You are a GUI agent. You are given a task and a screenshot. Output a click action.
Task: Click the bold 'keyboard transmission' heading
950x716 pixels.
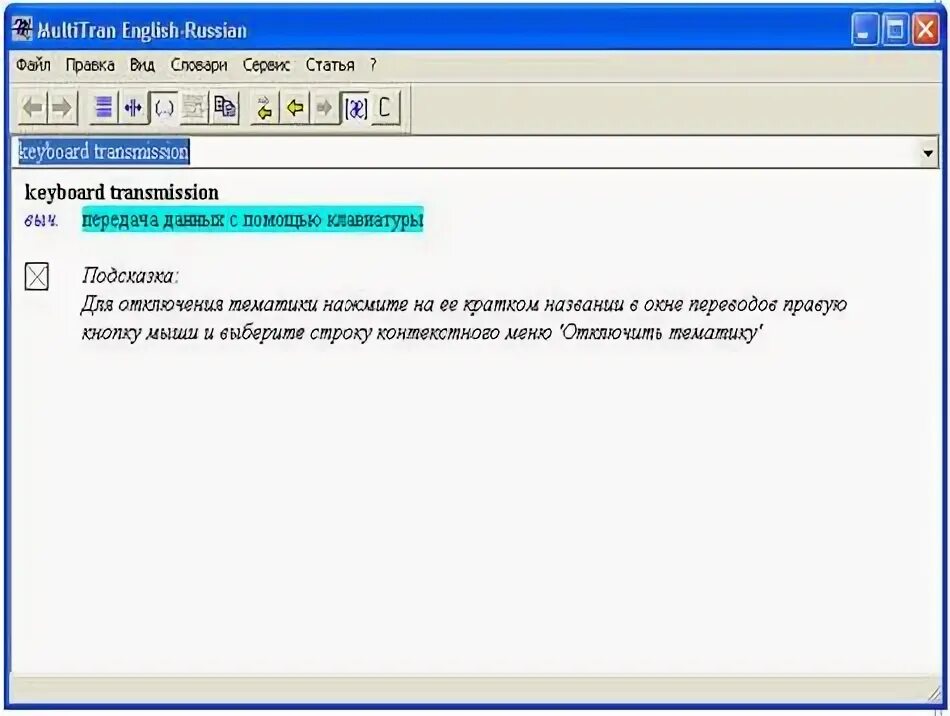point(122,193)
